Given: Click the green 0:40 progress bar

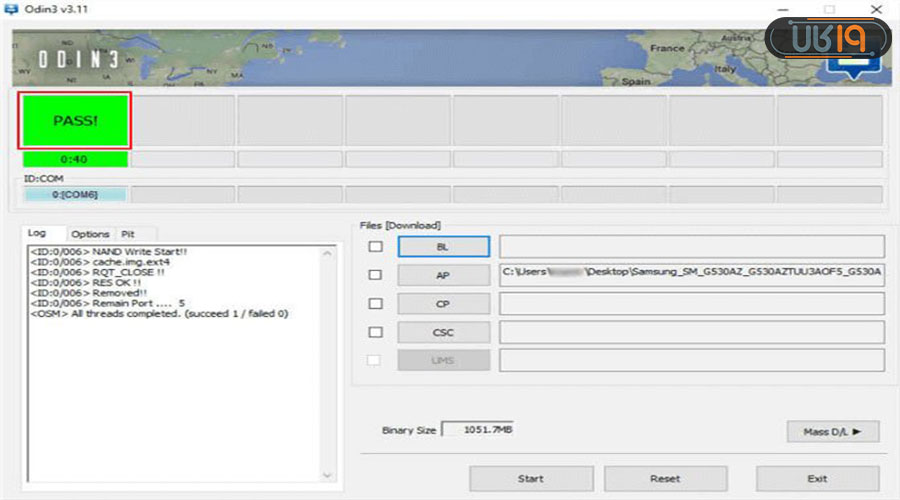Looking at the screenshot, I should coord(75,159).
